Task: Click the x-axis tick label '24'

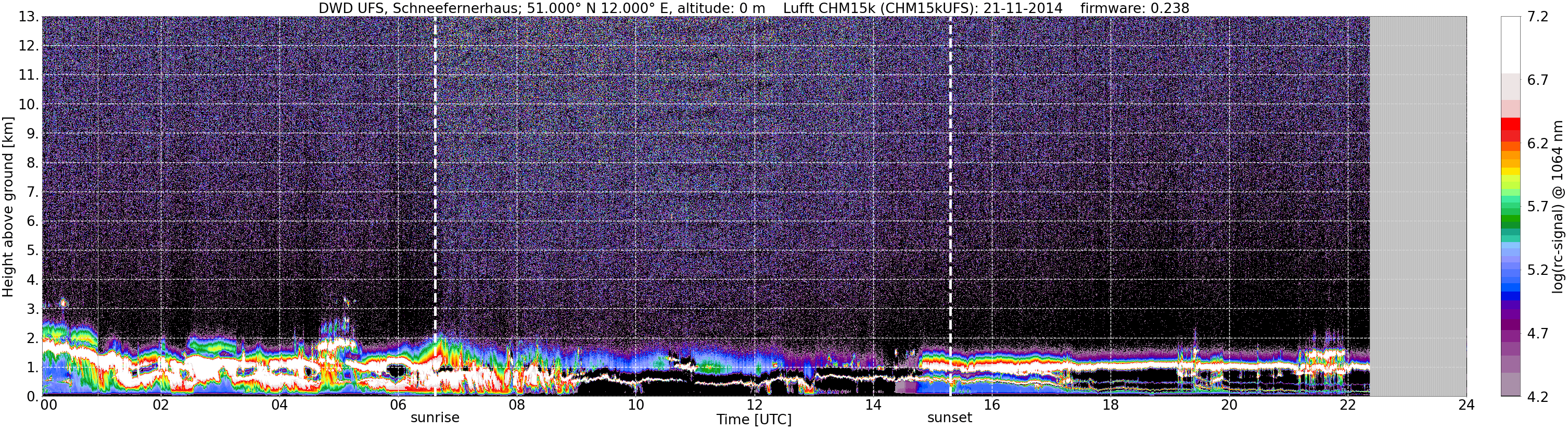Action: pyautogui.click(x=1465, y=405)
